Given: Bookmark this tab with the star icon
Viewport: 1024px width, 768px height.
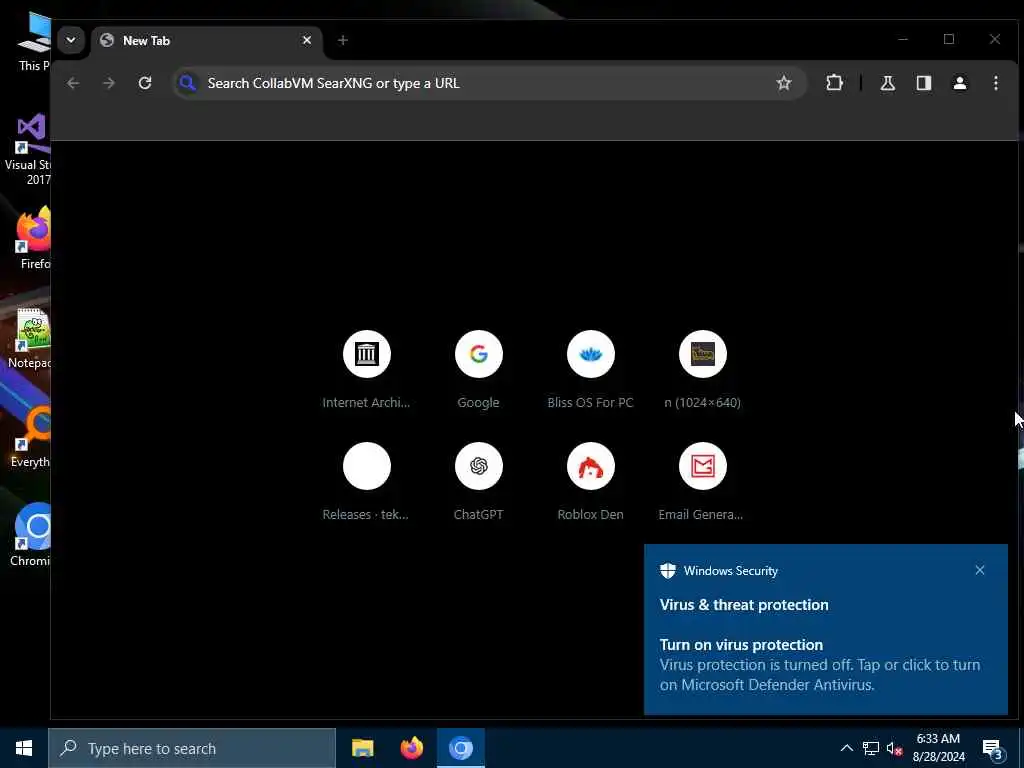Looking at the screenshot, I should pyautogui.click(x=784, y=83).
